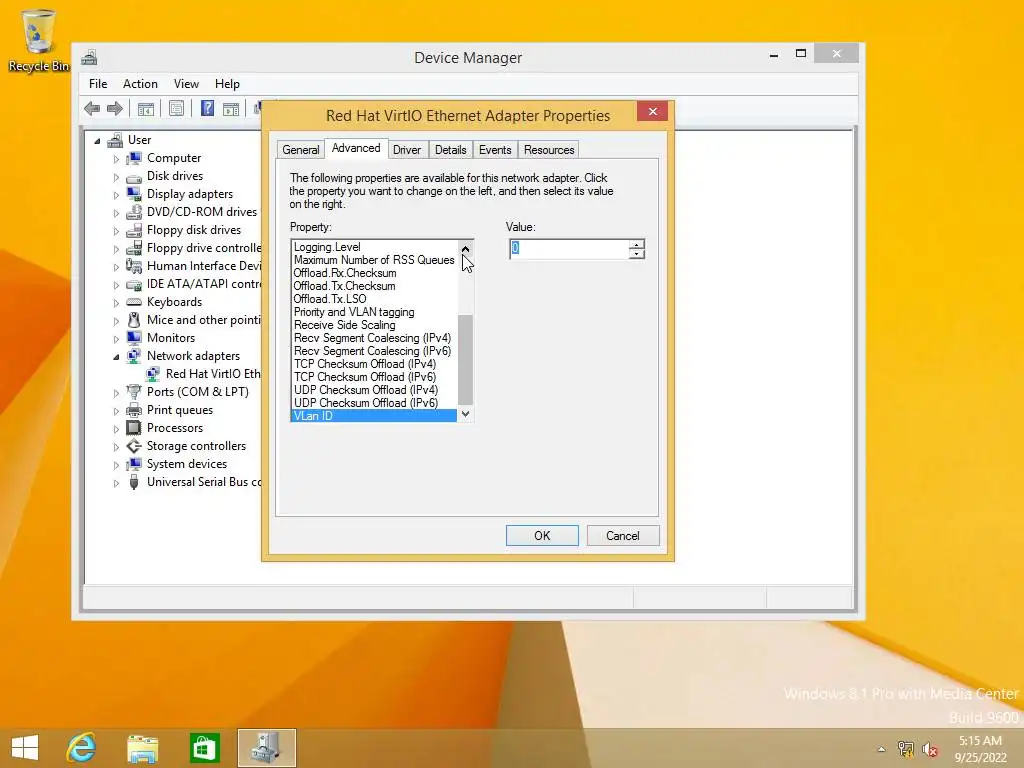Image resolution: width=1024 pixels, height=768 pixels.
Task: Switch to the Driver tab
Action: 407,150
